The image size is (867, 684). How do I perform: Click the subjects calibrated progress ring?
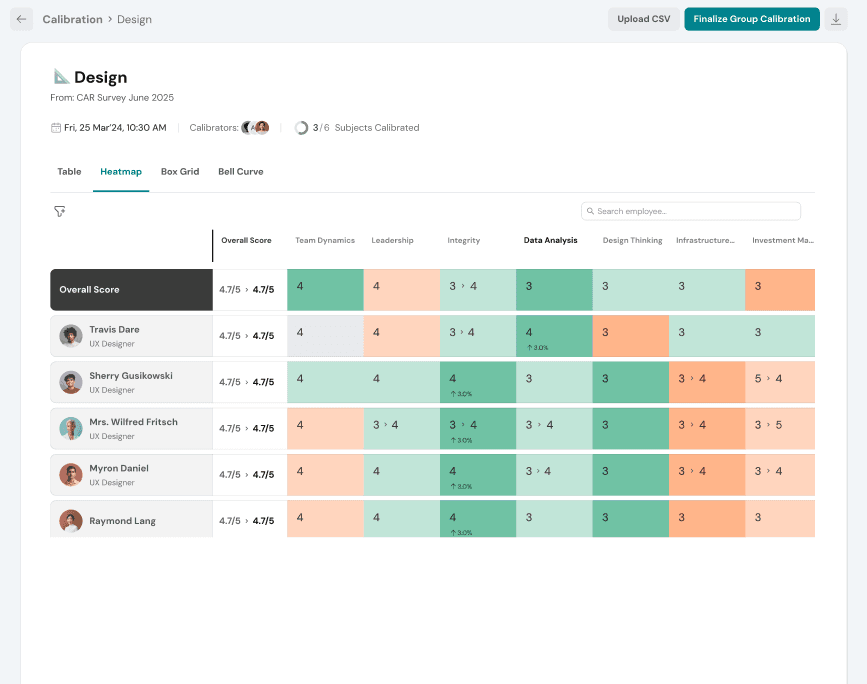(301, 128)
